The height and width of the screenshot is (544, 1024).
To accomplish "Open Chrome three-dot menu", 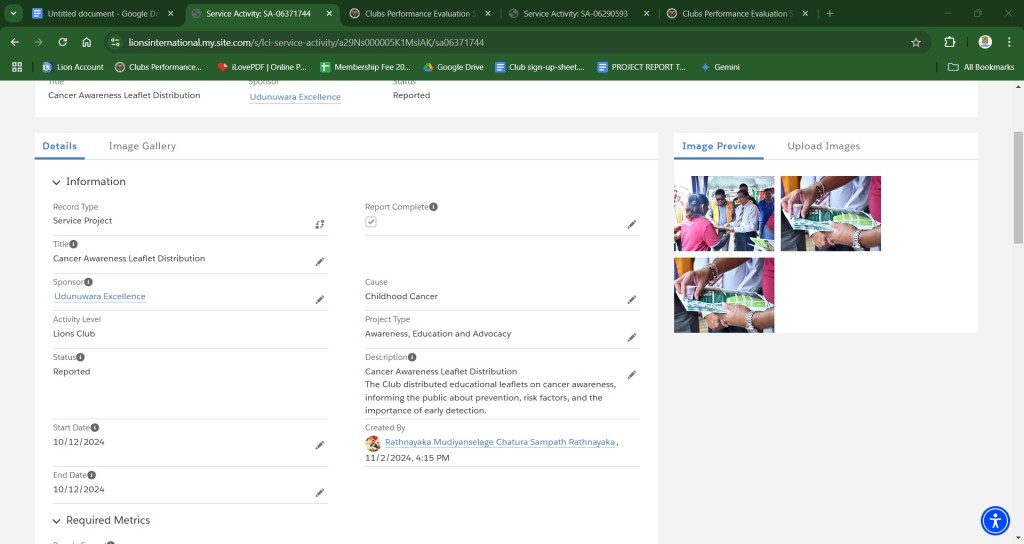I will pyautogui.click(x=1009, y=42).
